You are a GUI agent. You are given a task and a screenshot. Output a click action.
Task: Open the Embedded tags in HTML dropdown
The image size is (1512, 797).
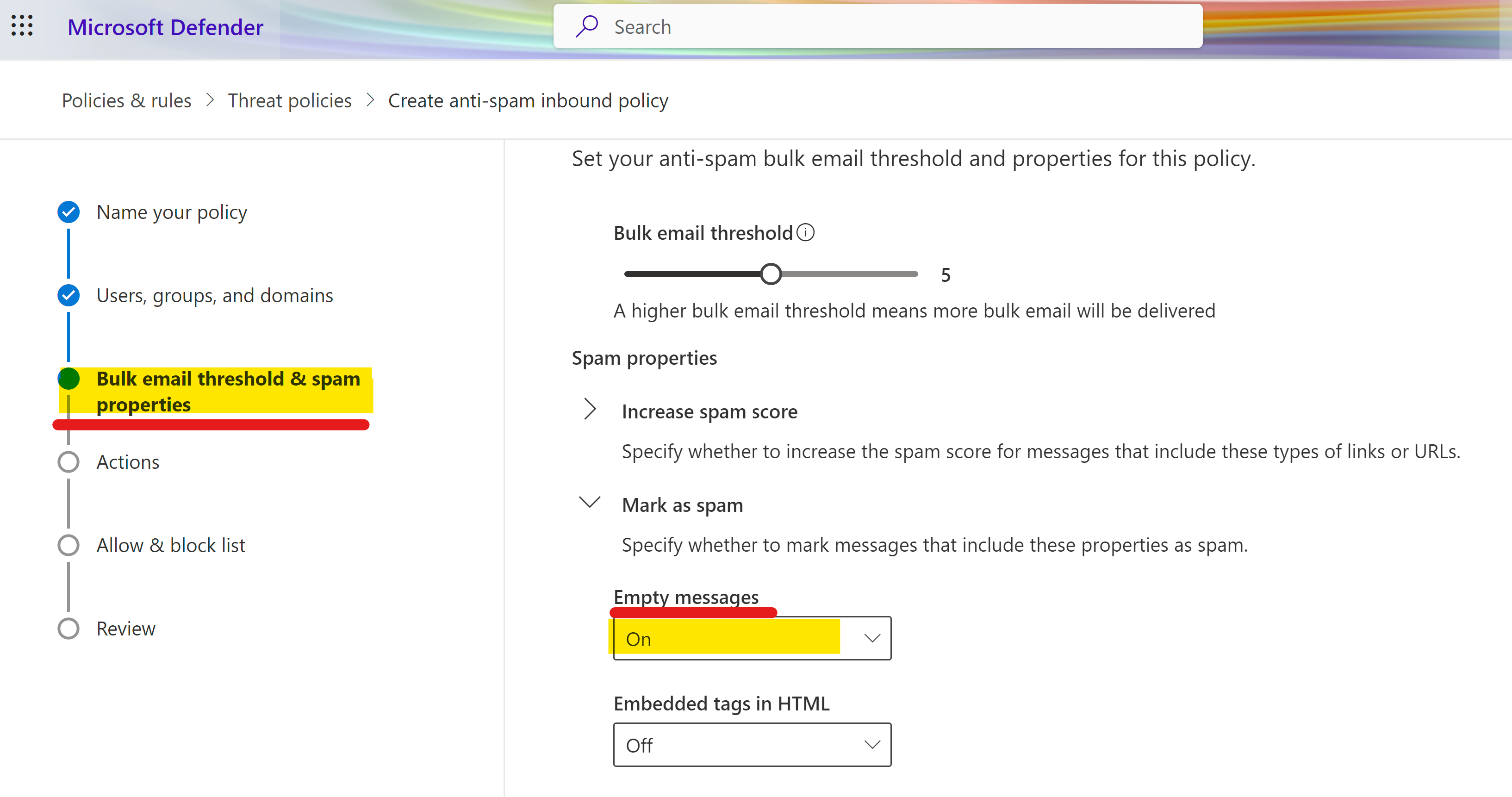[x=752, y=745]
